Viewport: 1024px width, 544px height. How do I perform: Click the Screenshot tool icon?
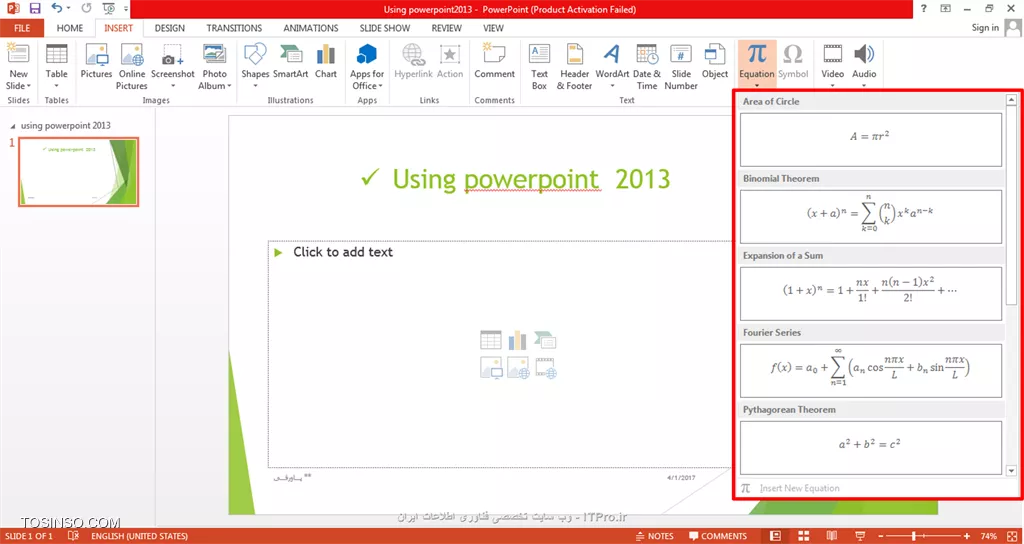(172, 55)
